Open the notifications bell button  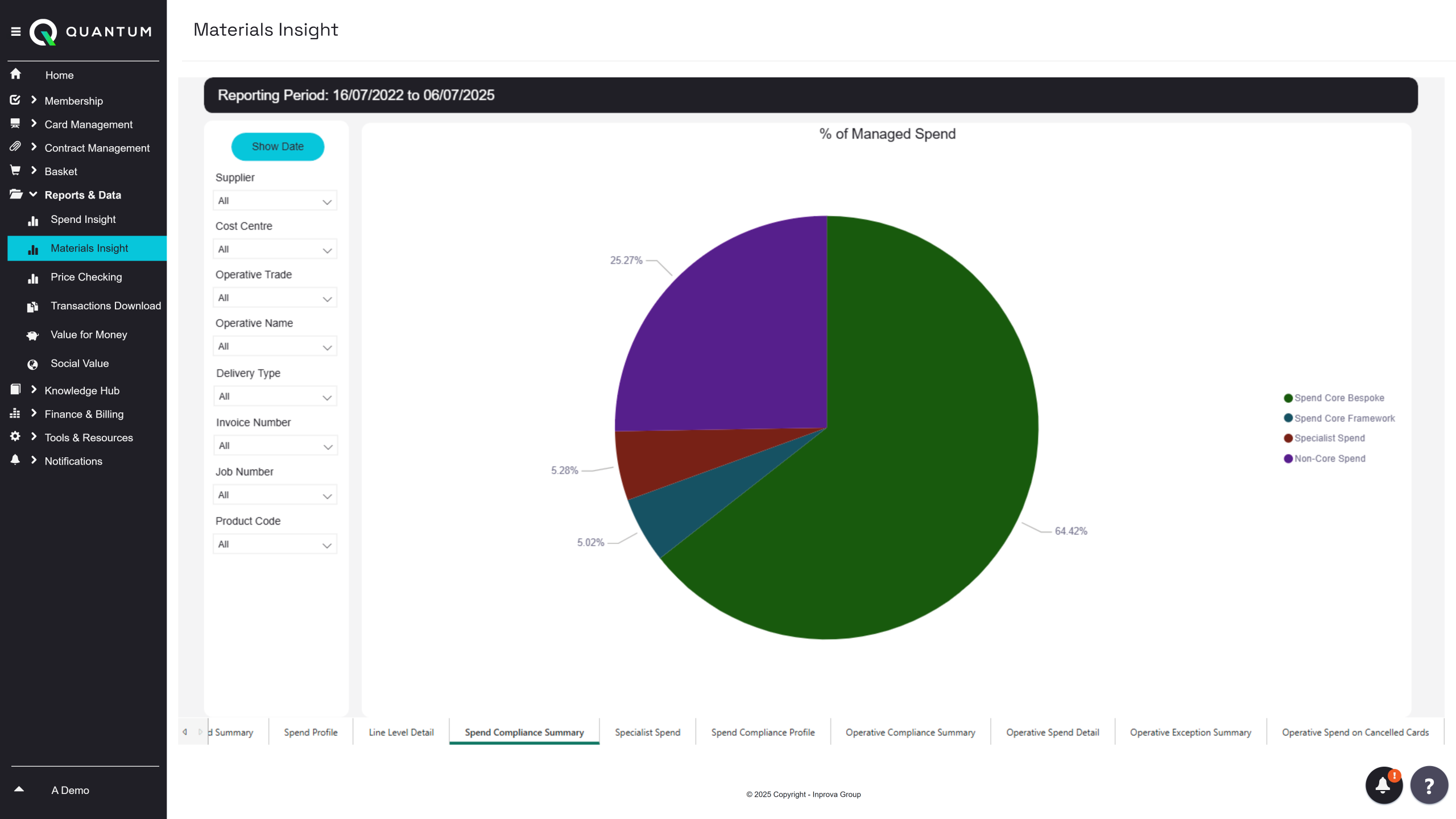[1383, 785]
